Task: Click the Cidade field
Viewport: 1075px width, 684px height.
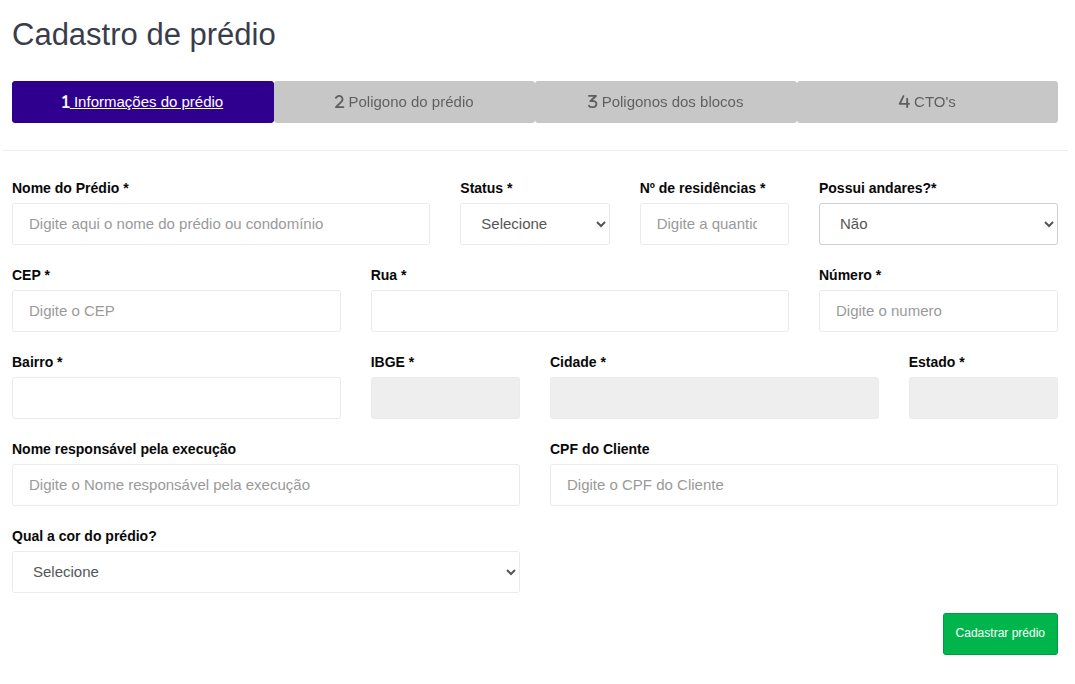Action: (714, 398)
